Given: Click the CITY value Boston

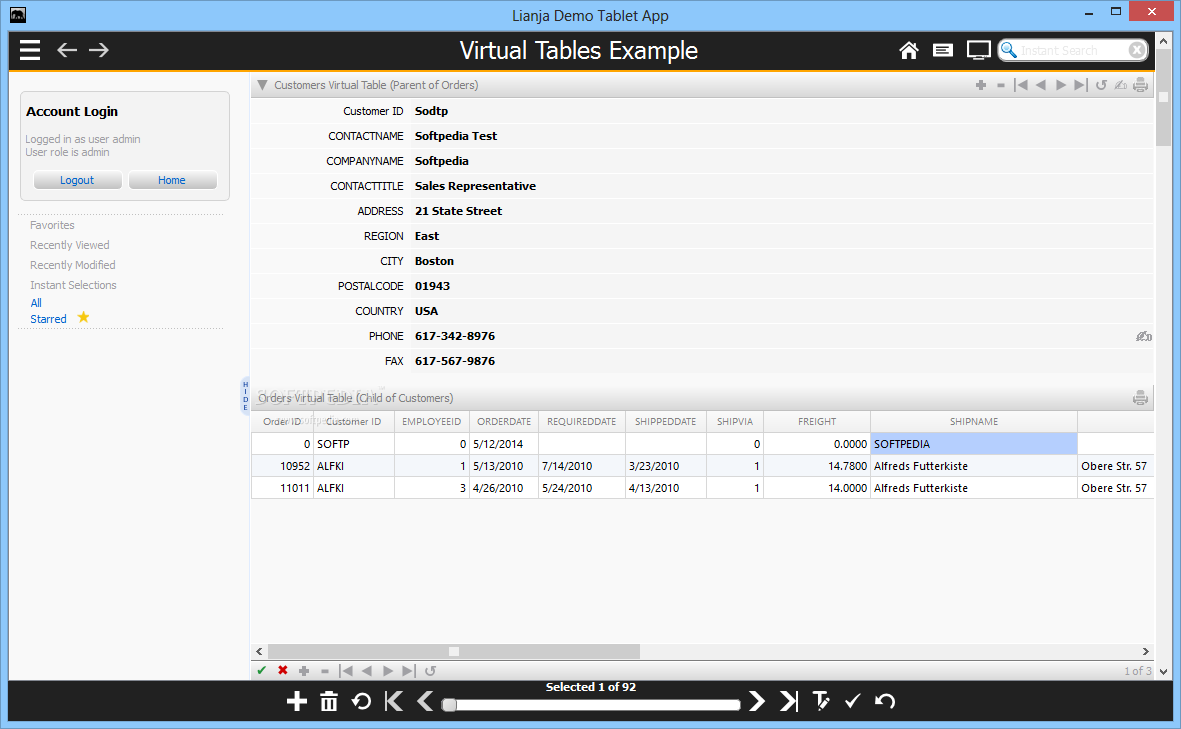Looking at the screenshot, I should (x=435, y=261).
